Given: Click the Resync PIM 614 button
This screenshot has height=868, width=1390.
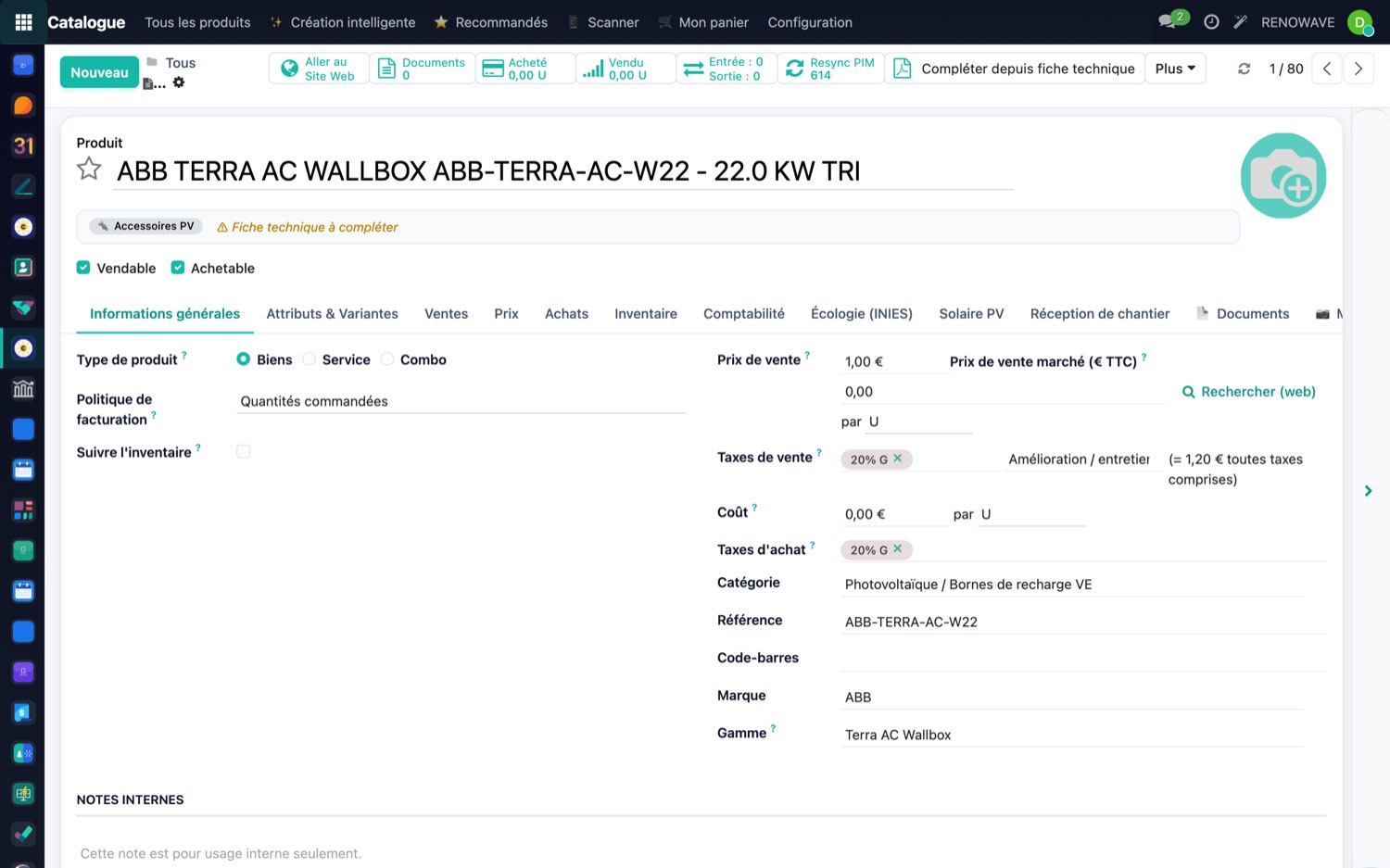Looking at the screenshot, I should tap(830, 69).
